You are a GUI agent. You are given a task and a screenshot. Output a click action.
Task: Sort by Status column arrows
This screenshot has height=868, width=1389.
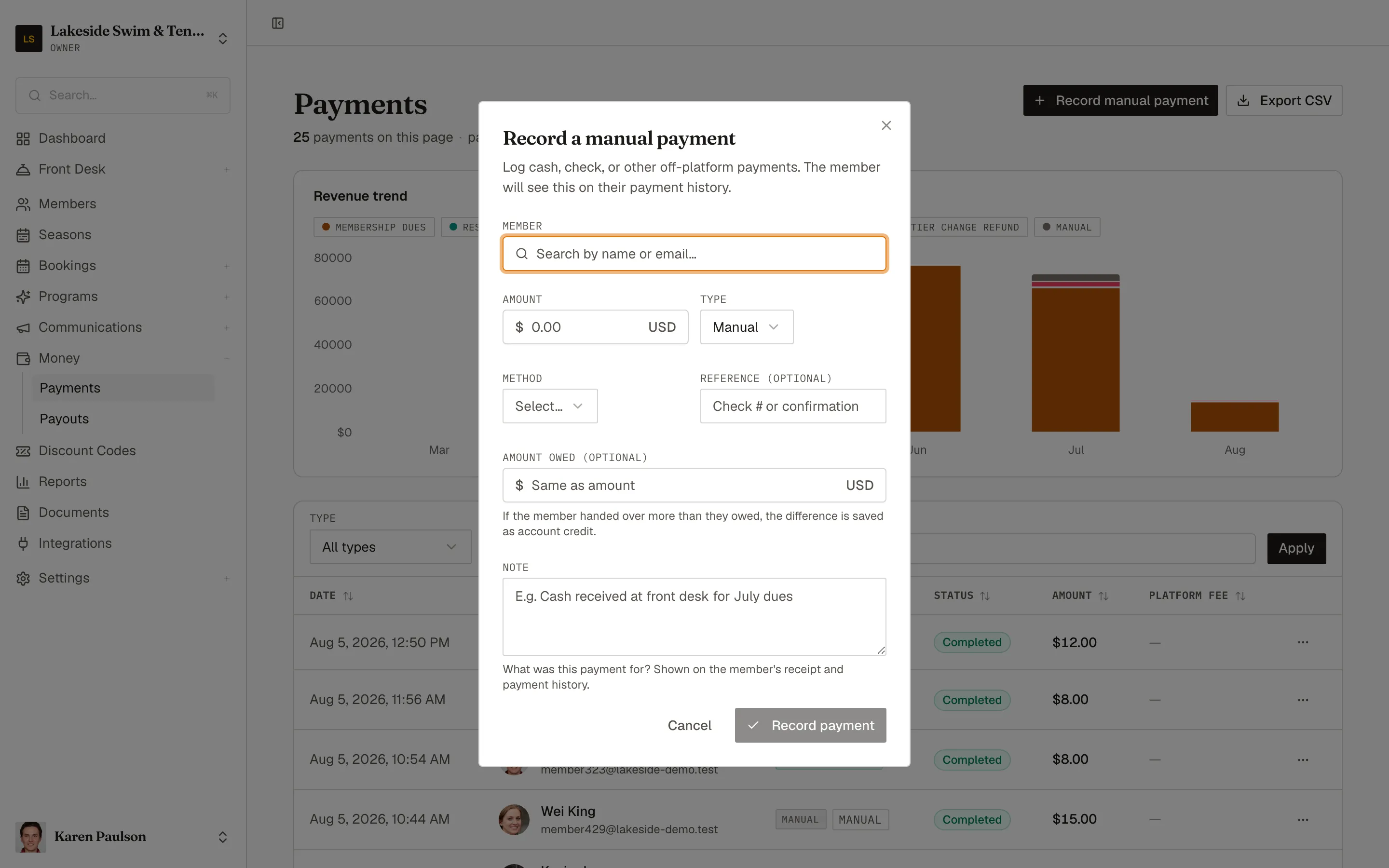pyautogui.click(x=985, y=596)
